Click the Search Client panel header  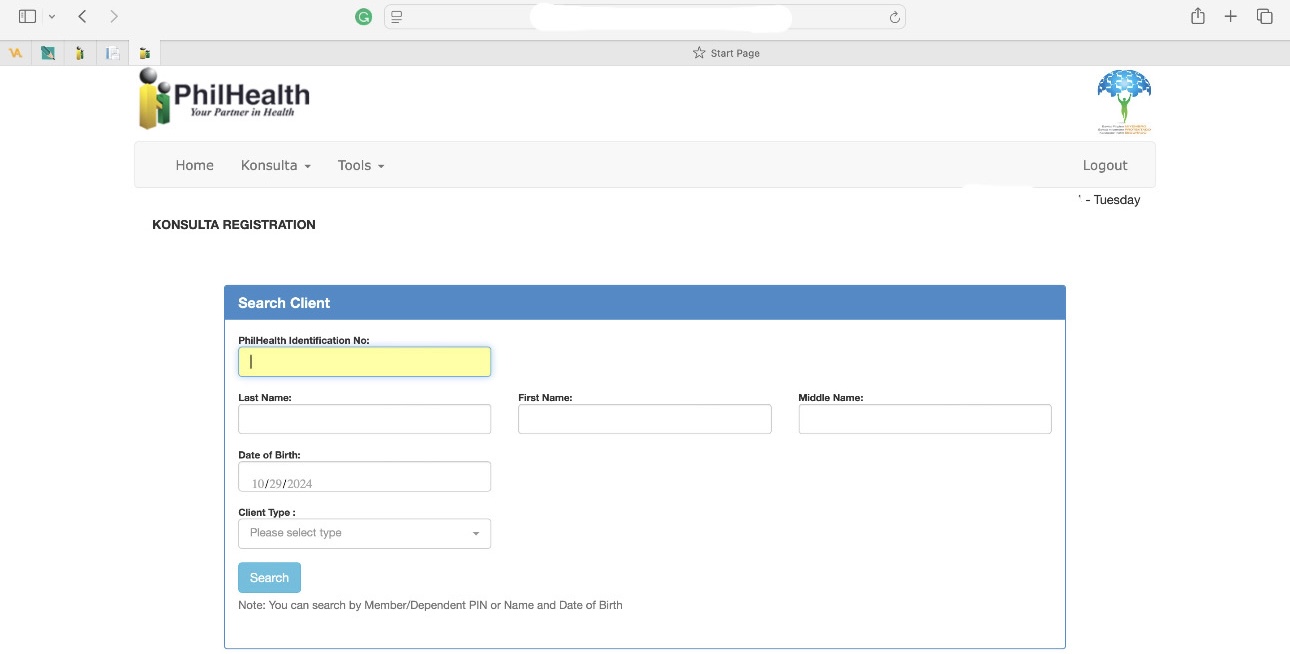coord(644,303)
